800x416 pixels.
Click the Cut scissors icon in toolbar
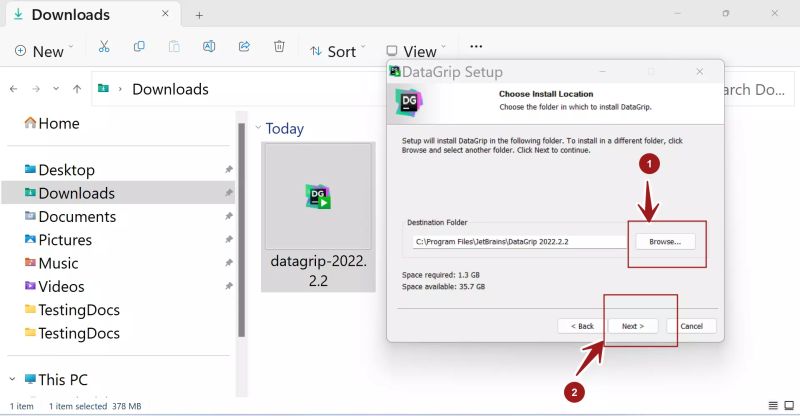104,47
